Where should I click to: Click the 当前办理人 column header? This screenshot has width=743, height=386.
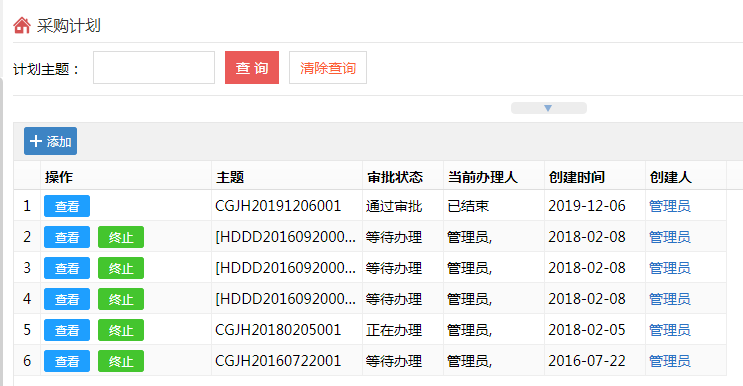coord(494,177)
